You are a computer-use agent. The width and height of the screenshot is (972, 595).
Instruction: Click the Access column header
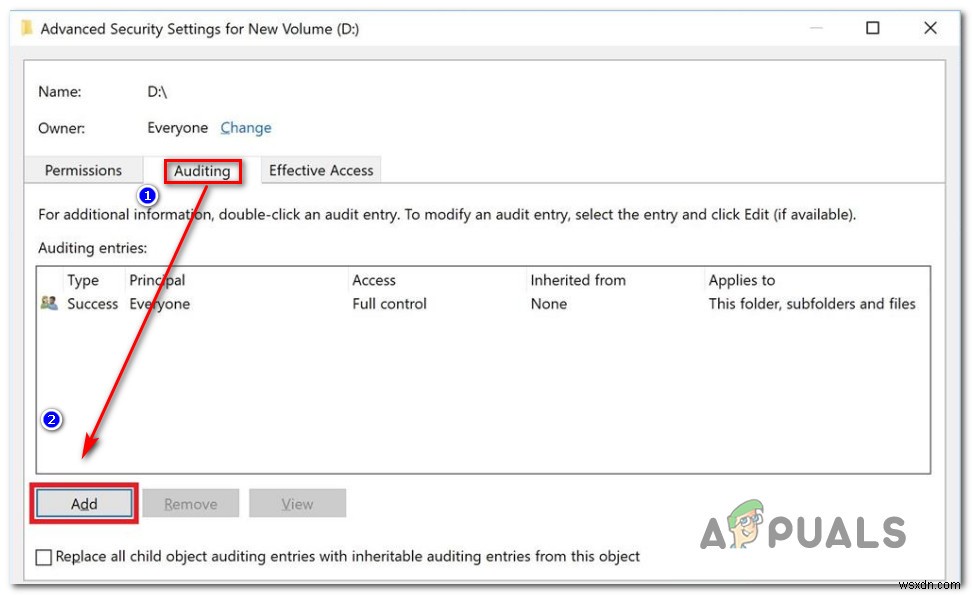coord(374,280)
